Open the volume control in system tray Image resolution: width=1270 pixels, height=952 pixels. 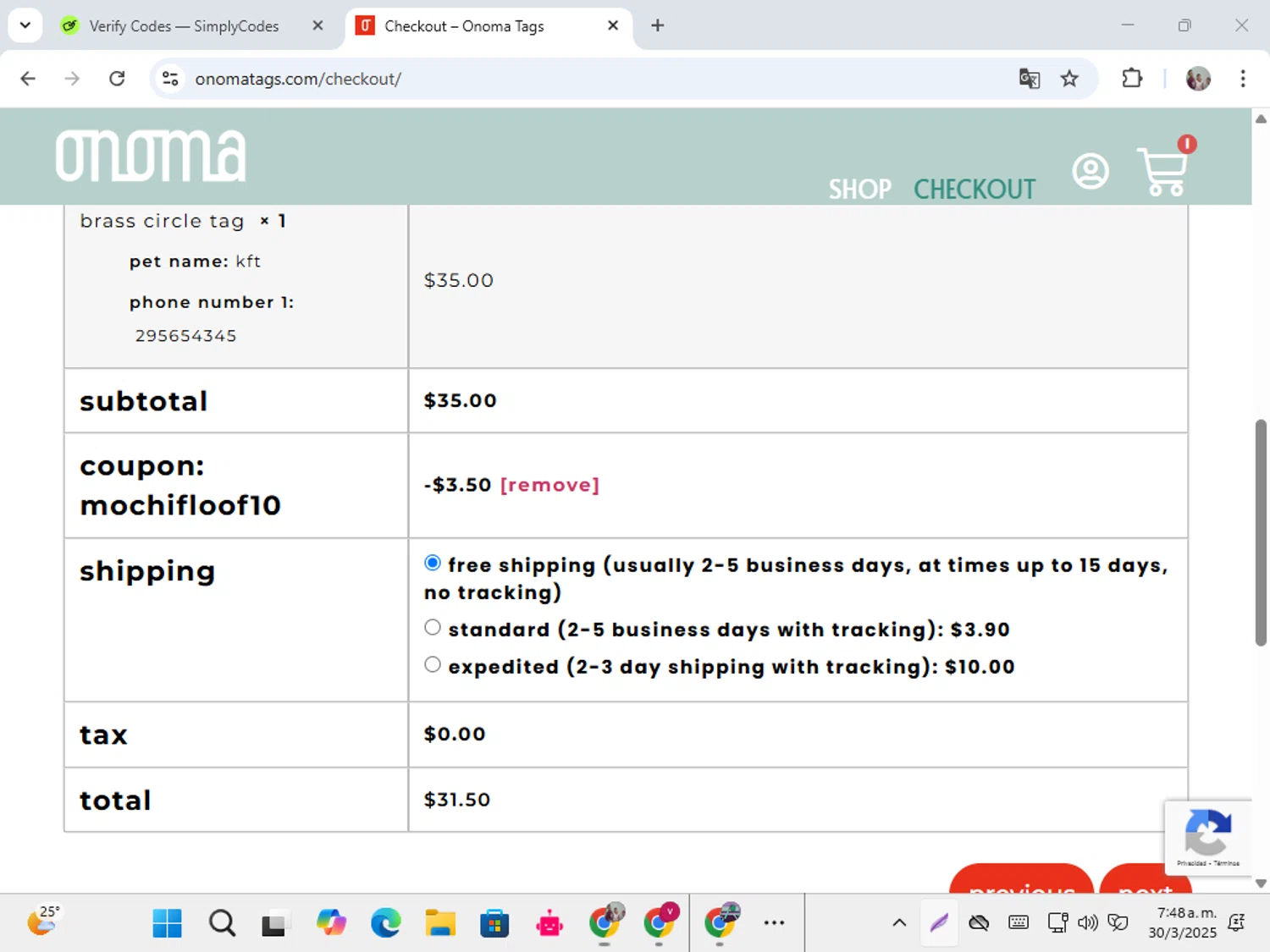click(x=1088, y=923)
